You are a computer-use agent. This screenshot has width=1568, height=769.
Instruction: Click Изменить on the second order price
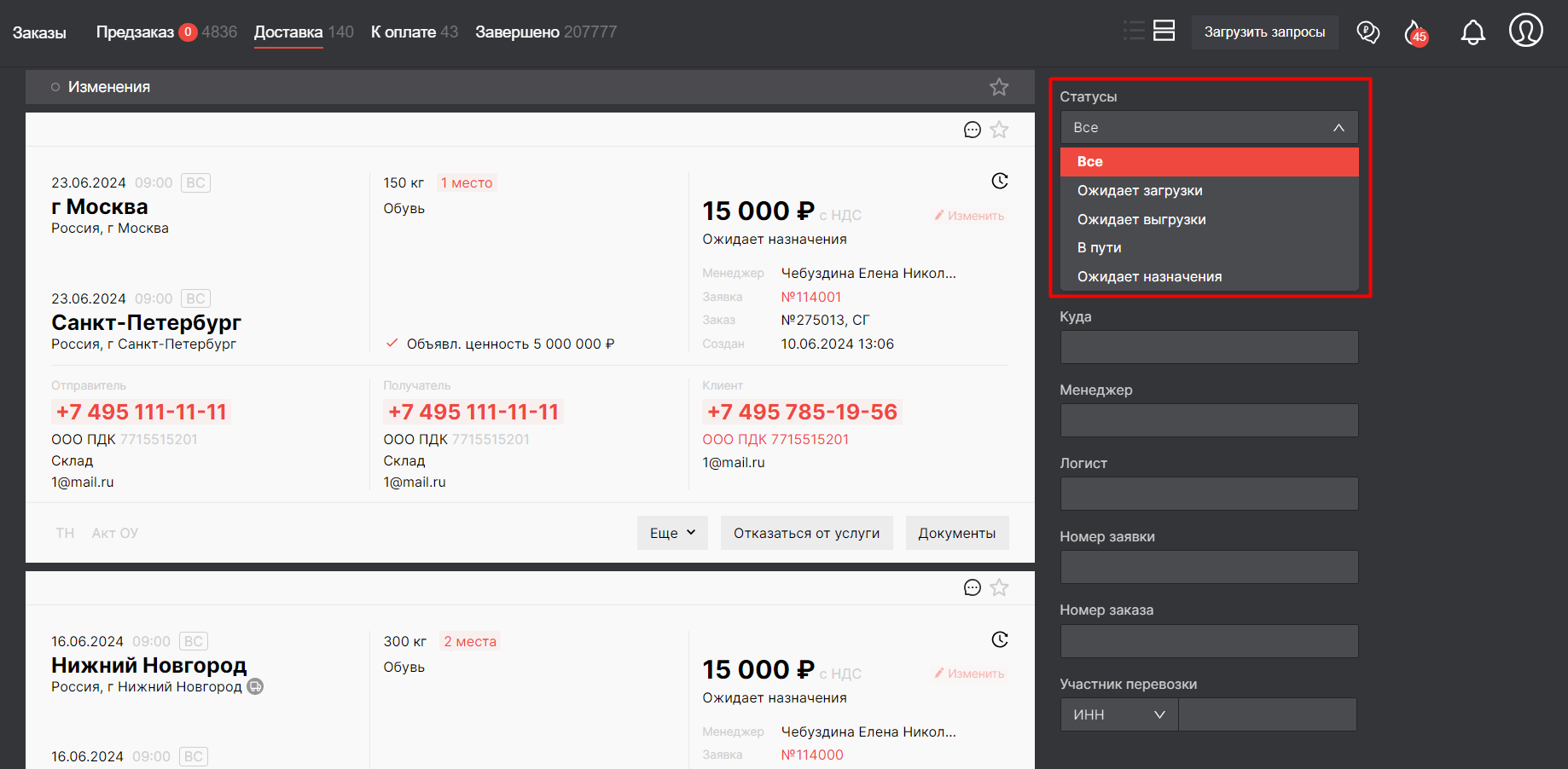click(969, 674)
